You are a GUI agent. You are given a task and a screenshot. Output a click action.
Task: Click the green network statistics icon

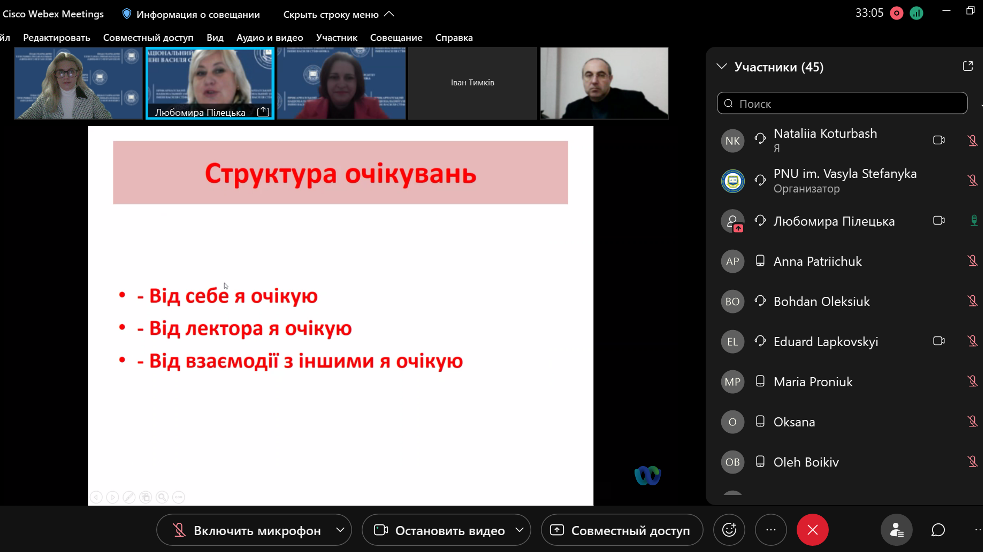(916, 14)
